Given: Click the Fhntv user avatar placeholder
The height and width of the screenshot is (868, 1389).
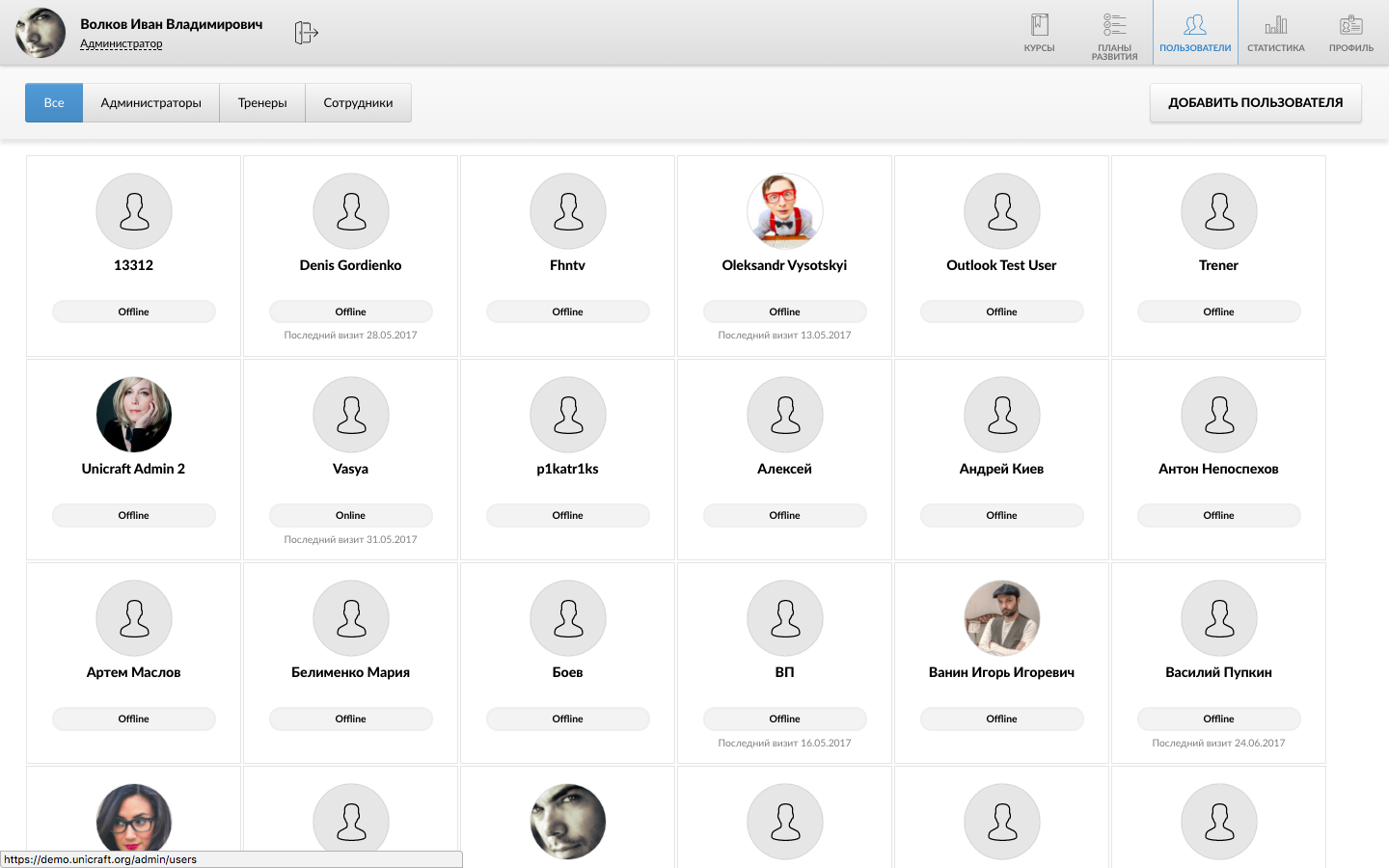Looking at the screenshot, I should pos(568,211).
